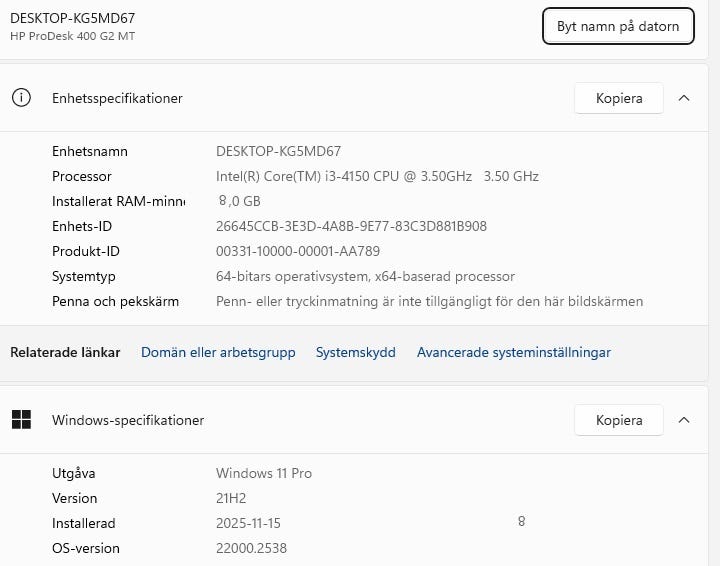
Task: Collapse the Enhetsspecifikationer section chevron
Action: coord(684,98)
